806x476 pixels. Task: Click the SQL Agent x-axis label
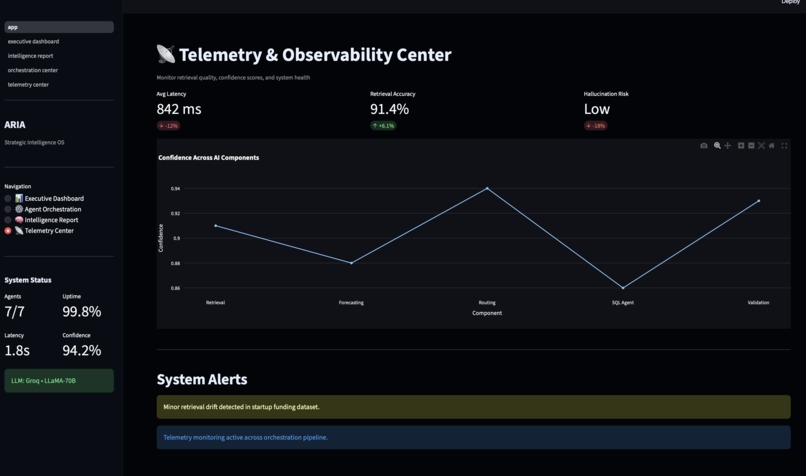pyautogui.click(x=623, y=303)
